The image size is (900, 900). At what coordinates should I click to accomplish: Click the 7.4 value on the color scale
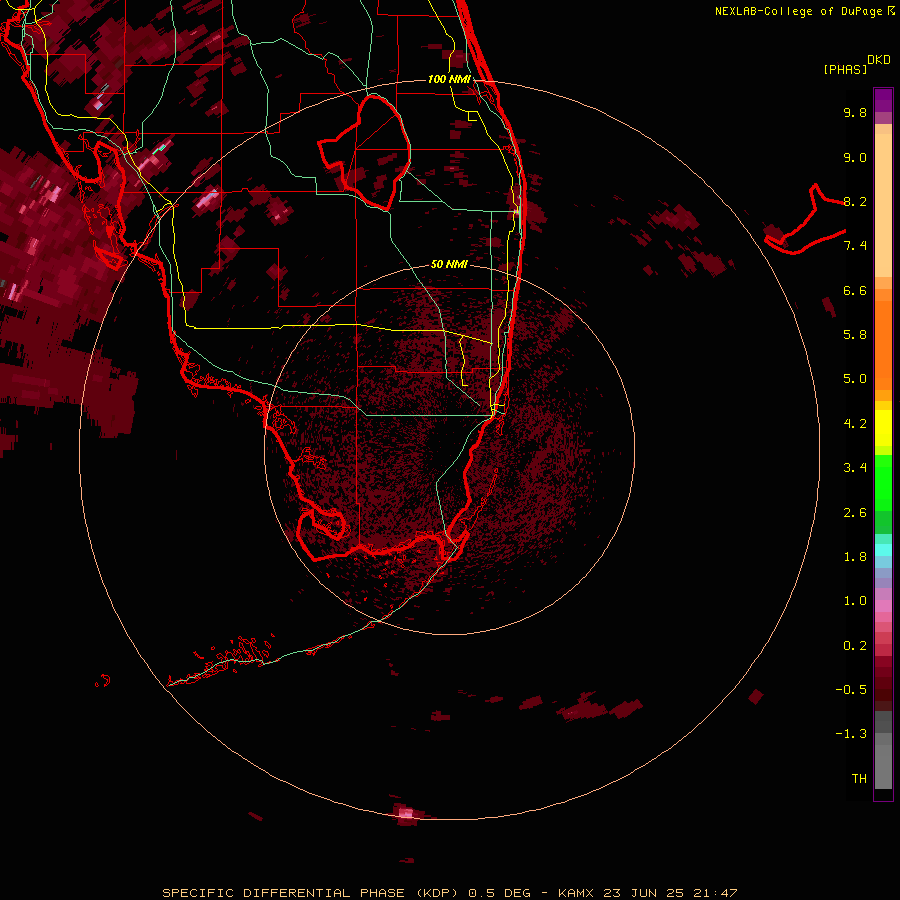tap(855, 246)
